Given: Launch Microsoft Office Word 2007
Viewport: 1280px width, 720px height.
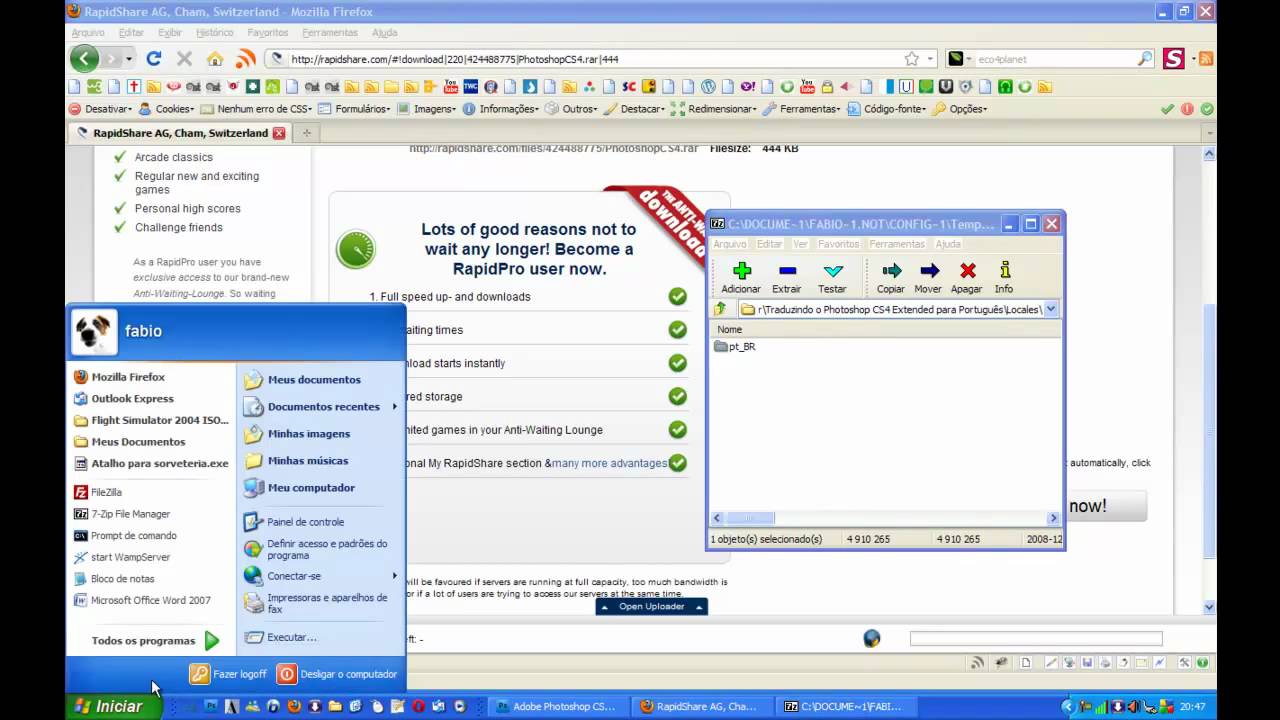Looking at the screenshot, I should click(x=142, y=601).
